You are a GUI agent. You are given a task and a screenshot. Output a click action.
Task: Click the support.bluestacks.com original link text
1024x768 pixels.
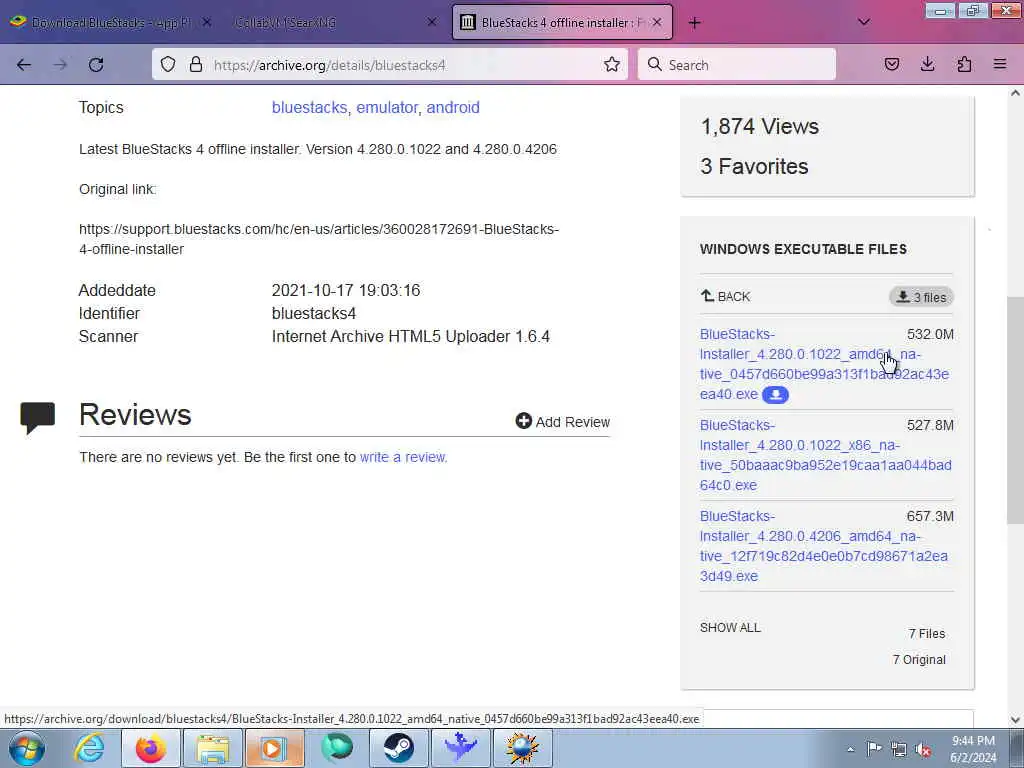click(x=319, y=239)
